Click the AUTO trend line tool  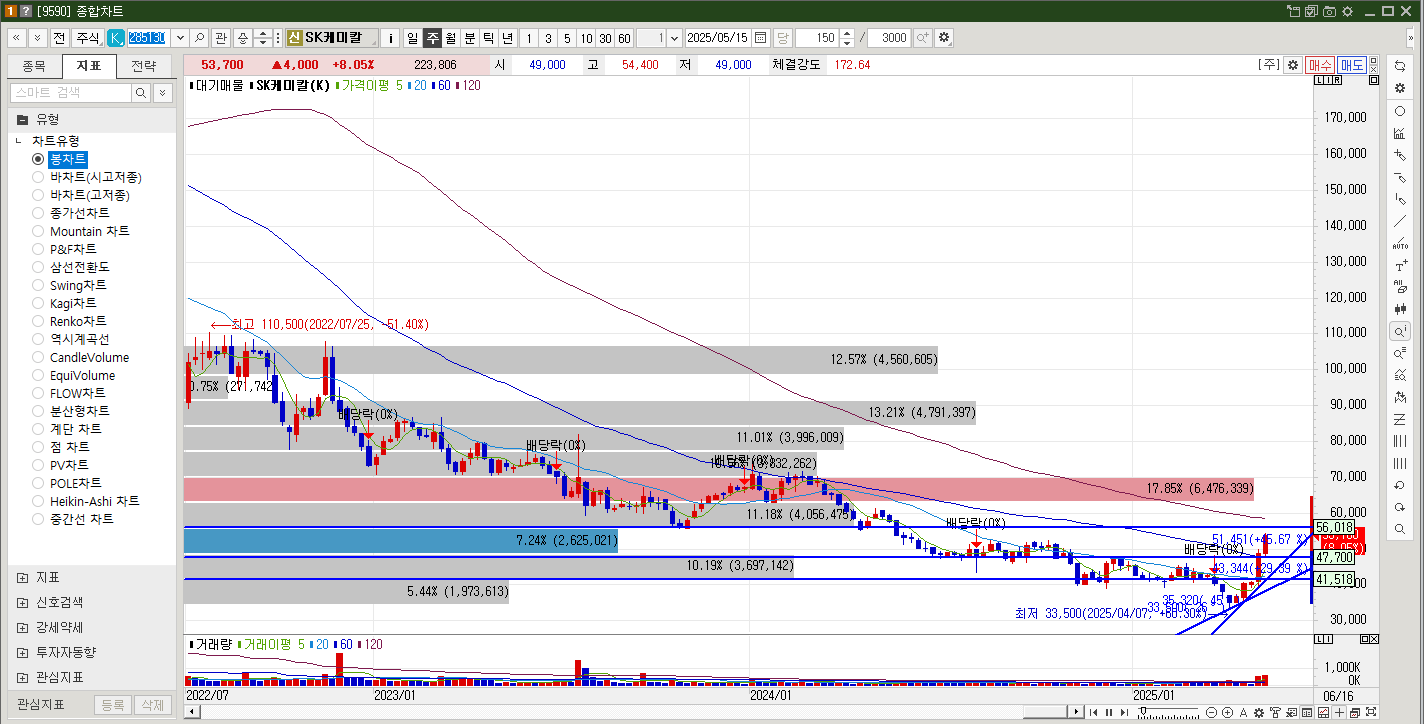point(1400,244)
